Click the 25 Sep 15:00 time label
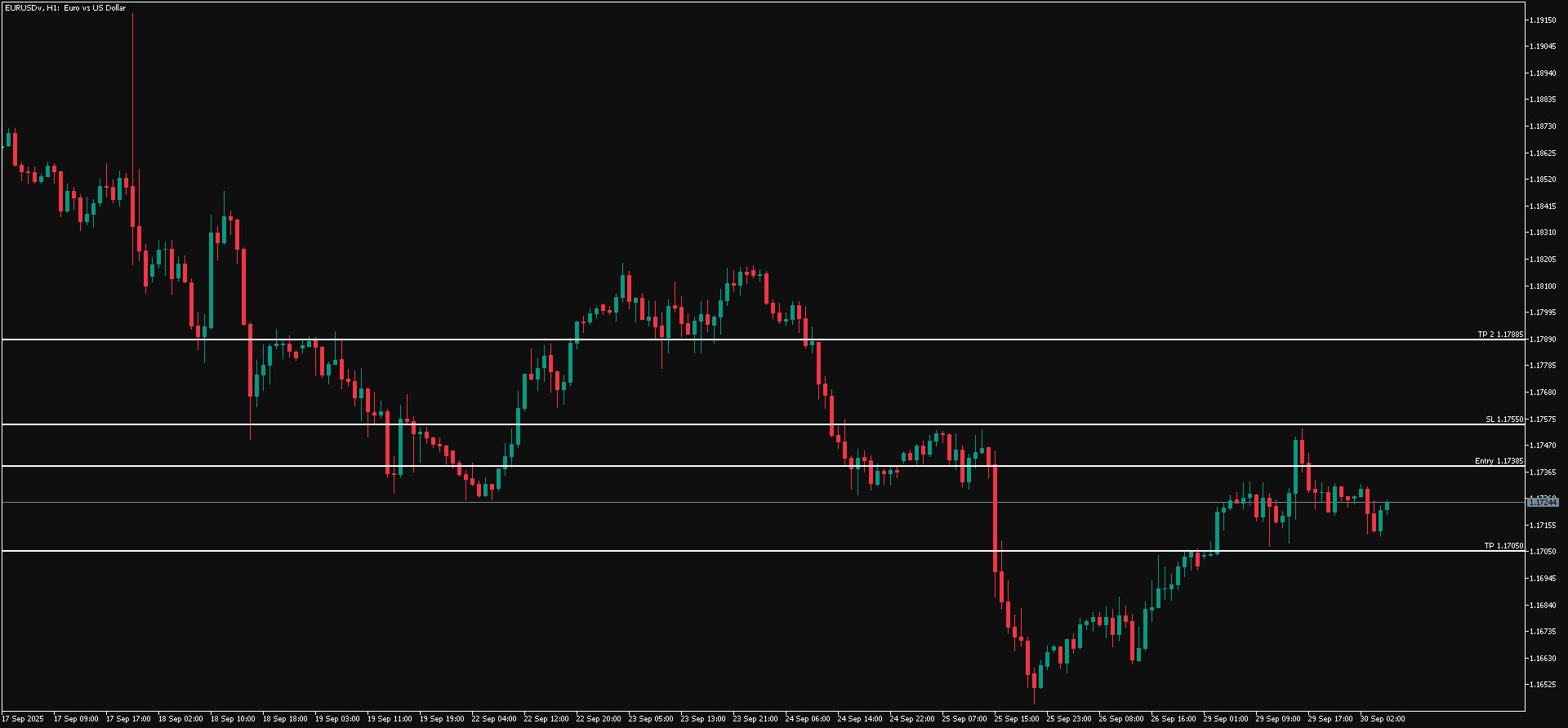This screenshot has width=1568, height=728. click(x=1016, y=719)
